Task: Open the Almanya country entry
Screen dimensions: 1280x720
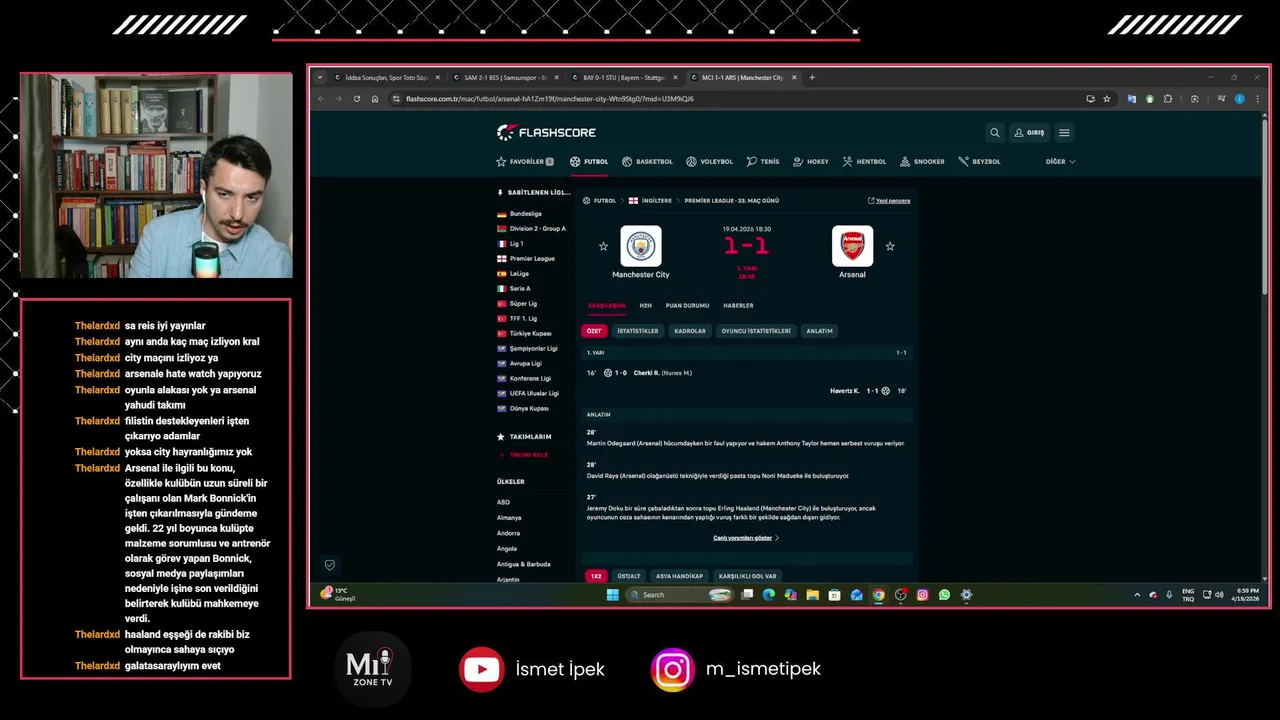Action: click(x=509, y=518)
